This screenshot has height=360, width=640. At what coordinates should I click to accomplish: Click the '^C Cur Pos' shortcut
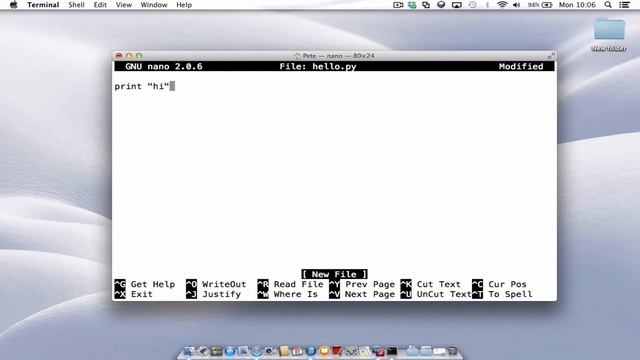[499, 284]
